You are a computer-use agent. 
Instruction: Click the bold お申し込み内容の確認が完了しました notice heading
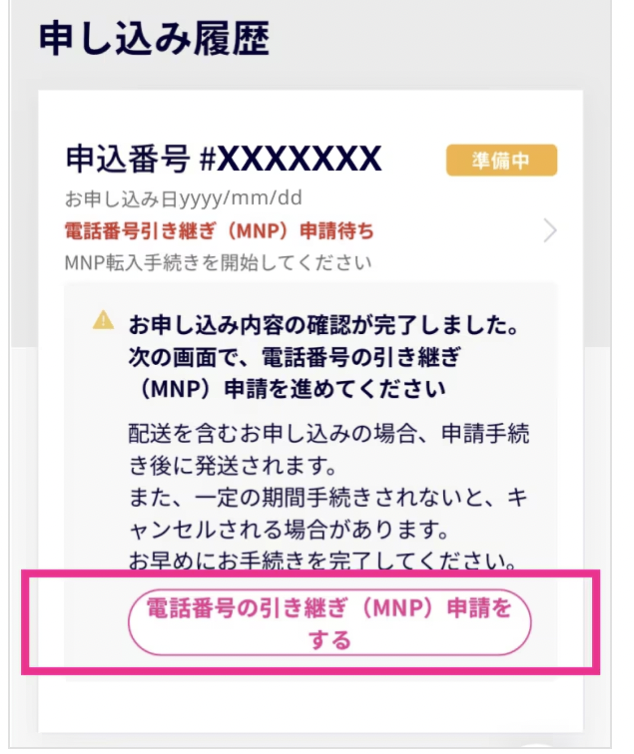(324, 326)
